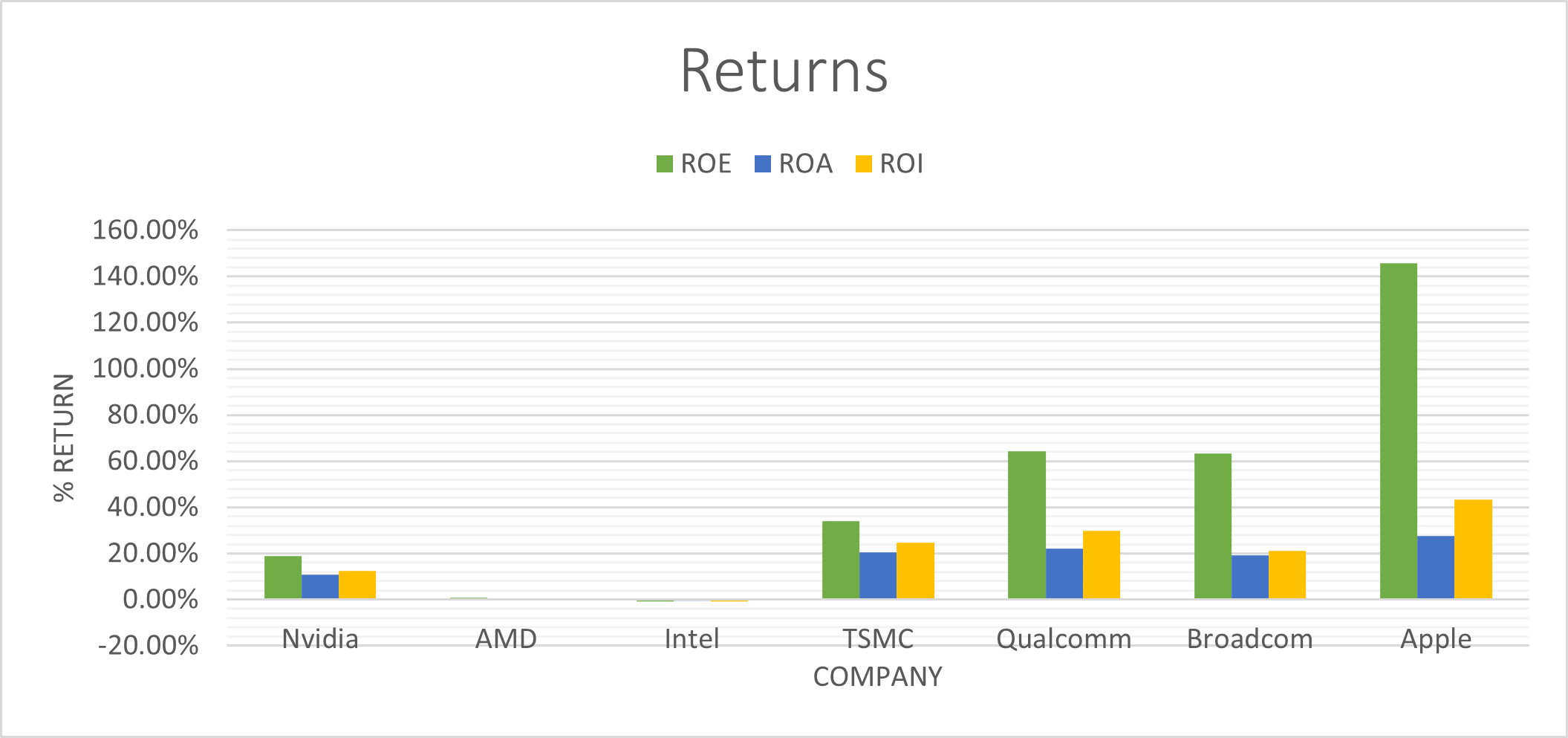This screenshot has width=1568, height=738.
Task: Select Qualcomm's yellow ROI bar
Action: (1102, 565)
